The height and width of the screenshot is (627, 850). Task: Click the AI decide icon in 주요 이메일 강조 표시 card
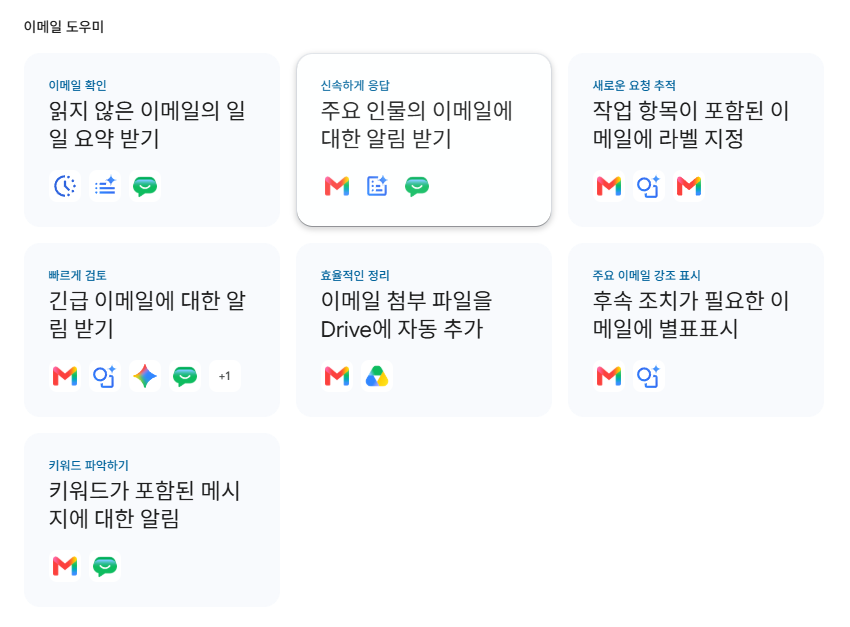649,376
